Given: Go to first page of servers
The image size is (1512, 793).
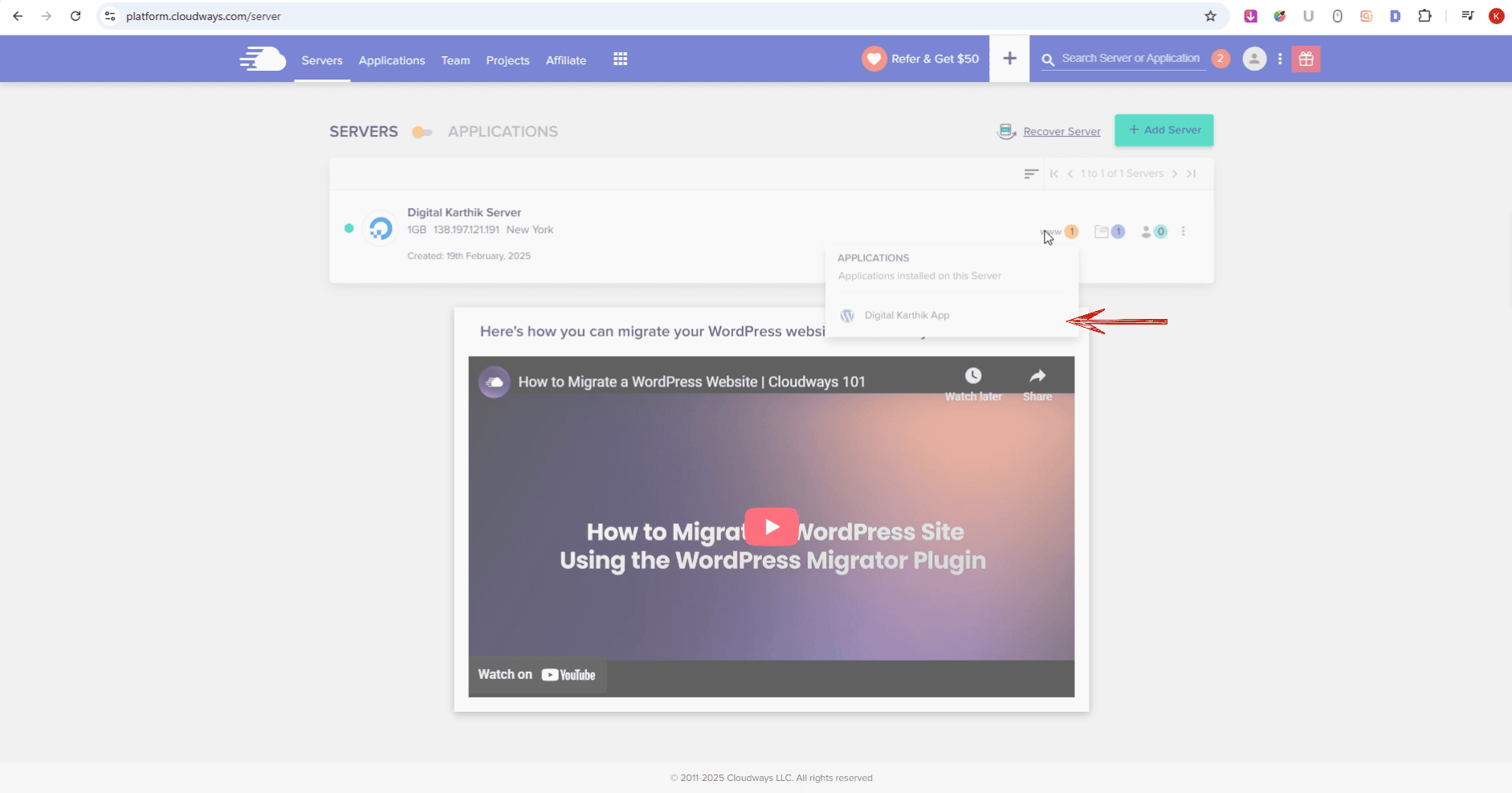Looking at the screenshot, I should point(1054,174).
